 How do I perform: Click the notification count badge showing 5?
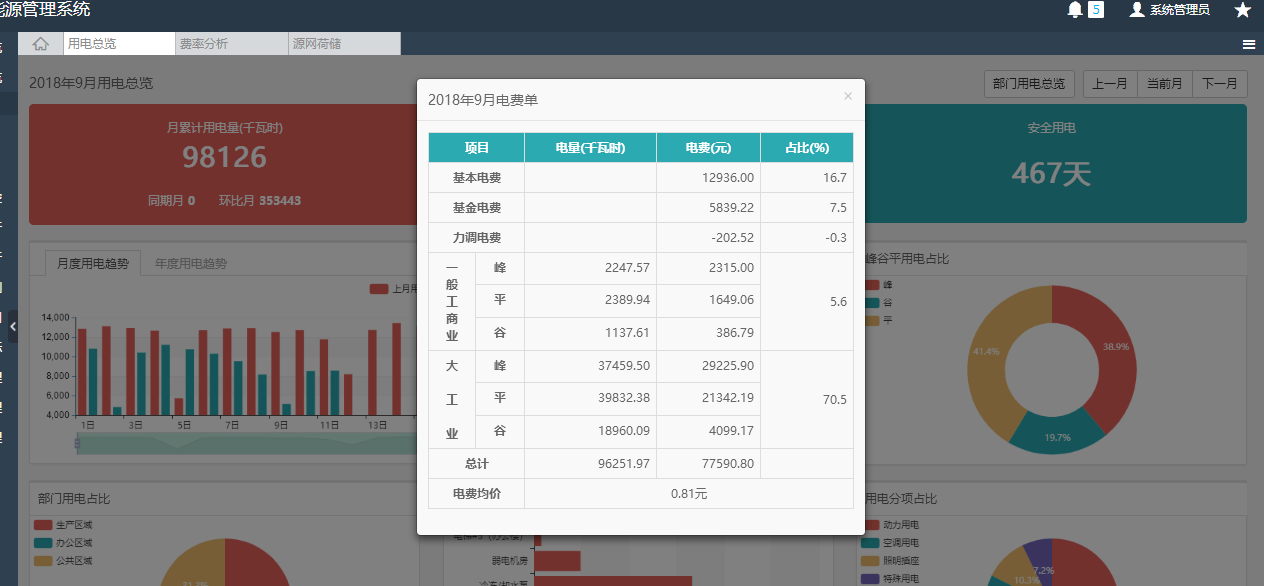point(1096,10)
